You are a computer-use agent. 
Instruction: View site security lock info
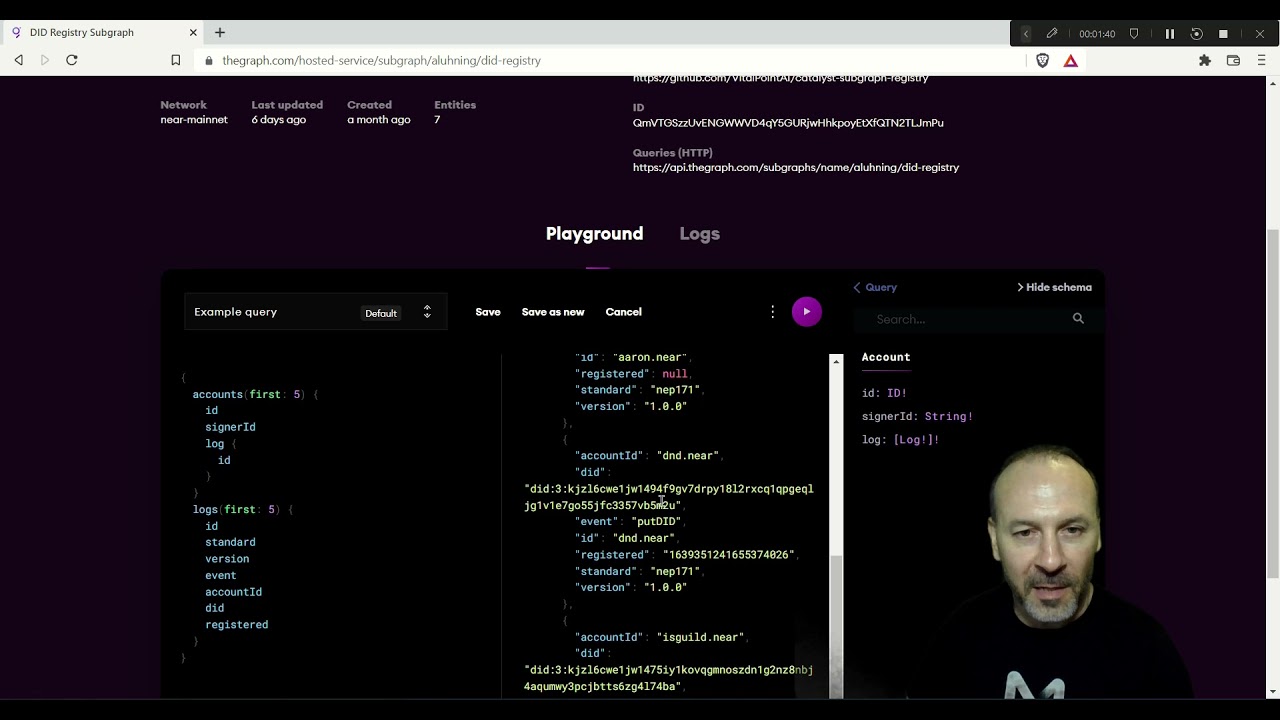pos(209,61)
